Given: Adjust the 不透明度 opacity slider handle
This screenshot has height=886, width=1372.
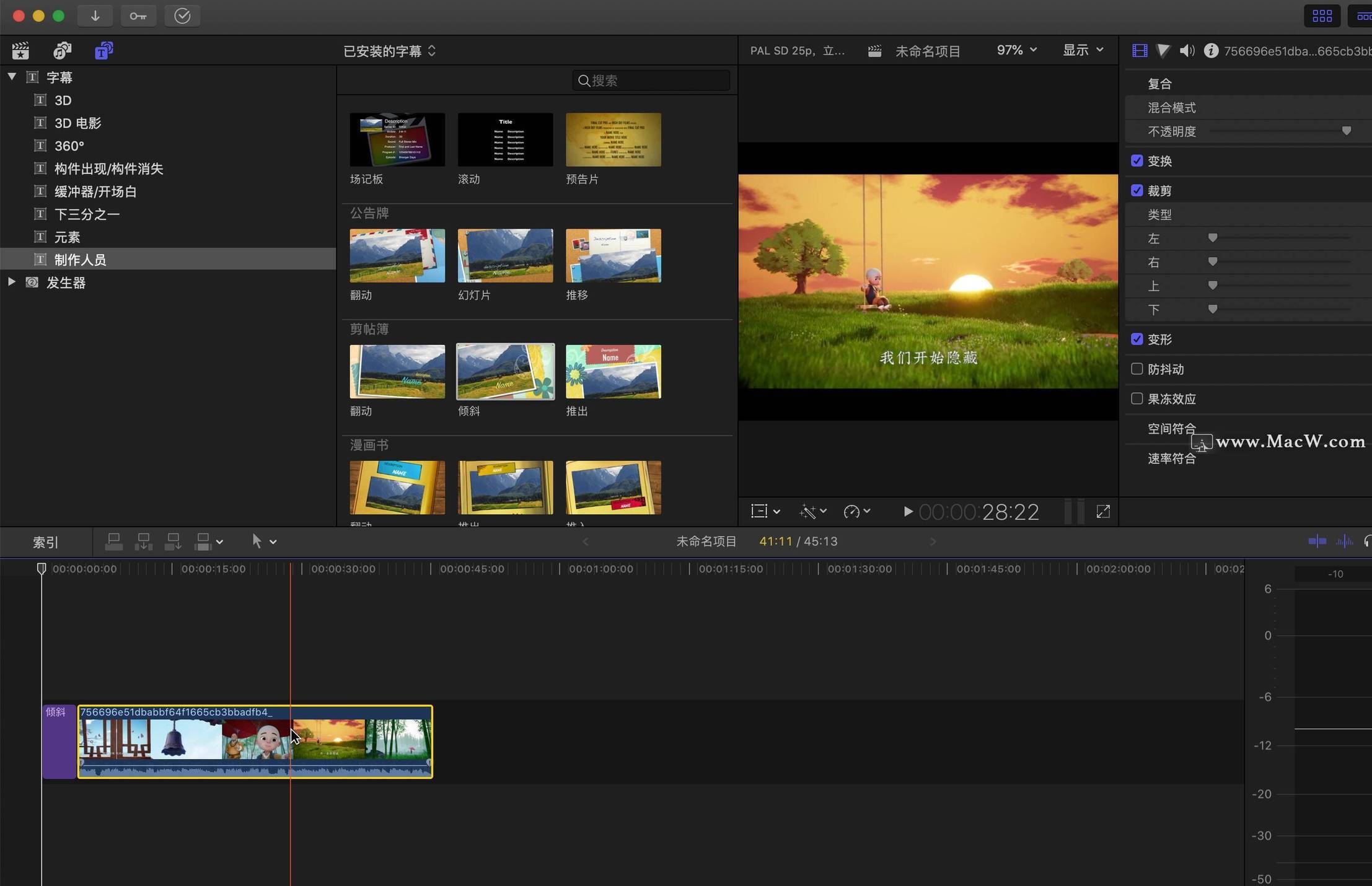Looking at the screenshot, I should pos(1346,131).
